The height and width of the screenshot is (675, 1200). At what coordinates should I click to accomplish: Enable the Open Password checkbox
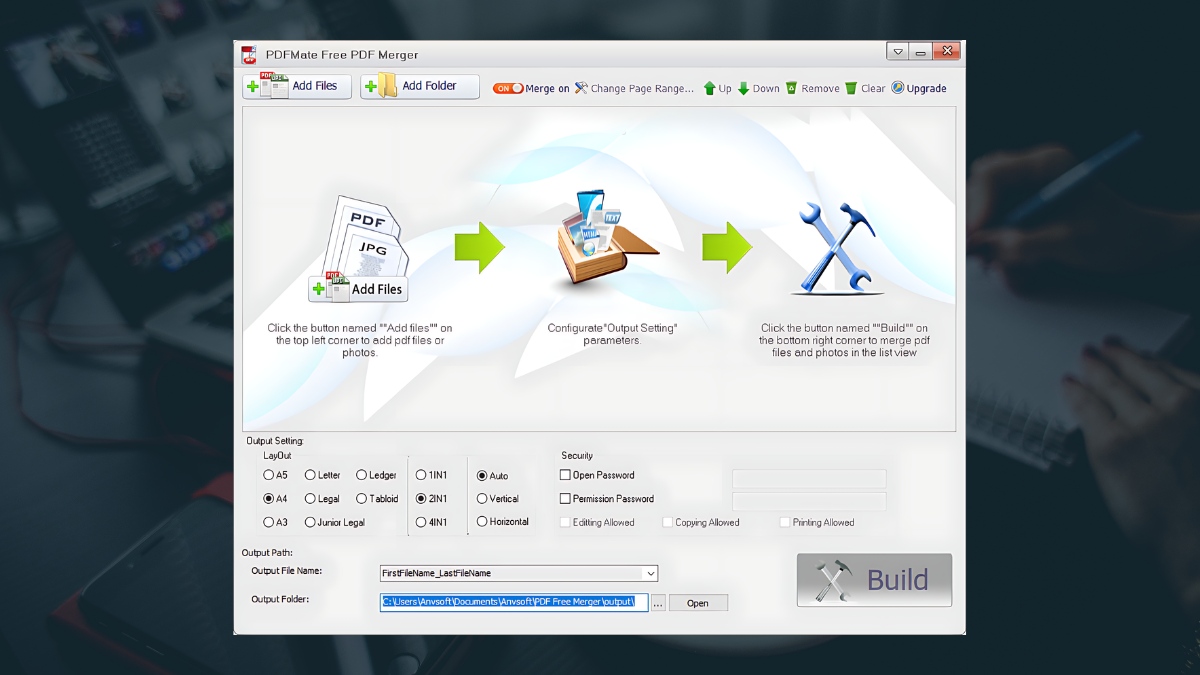pos(566,475)
